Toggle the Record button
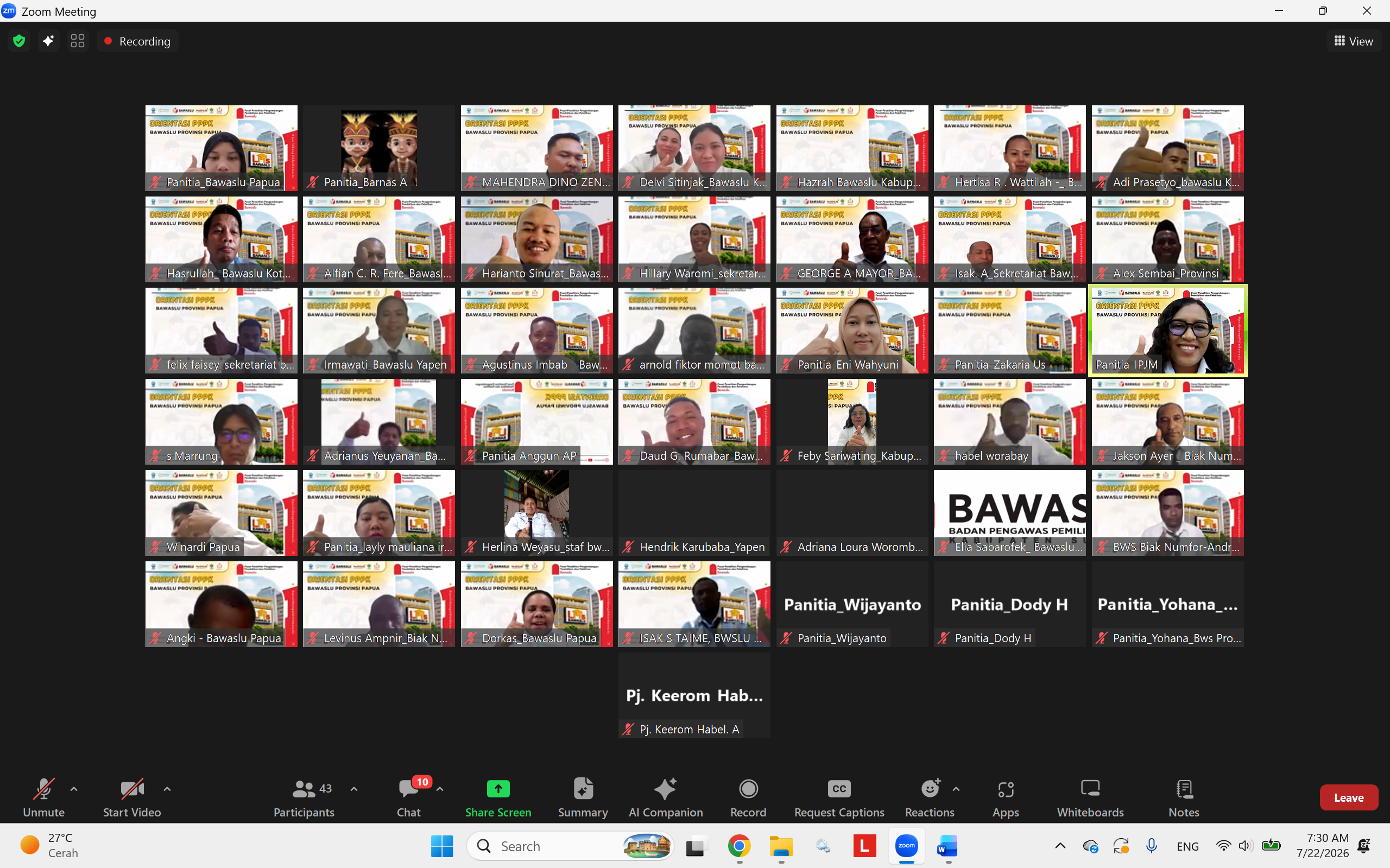The height and width of the screenshot is (868, 1390). point(748,797)
